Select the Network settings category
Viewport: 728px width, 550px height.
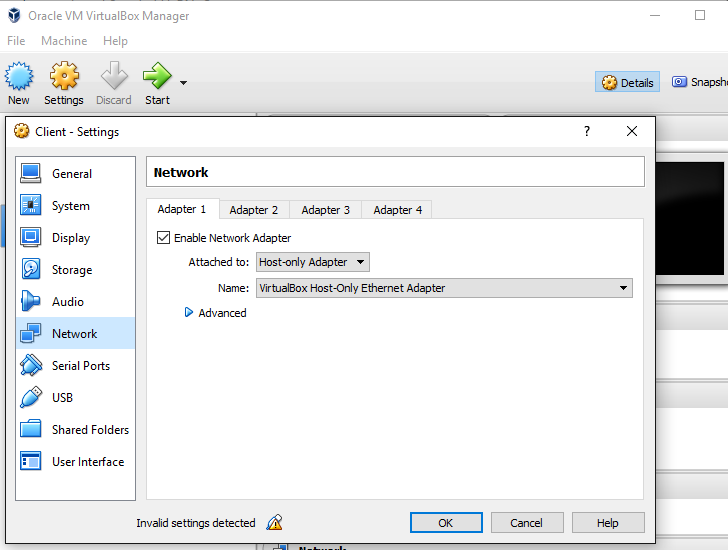click(76, 334)
